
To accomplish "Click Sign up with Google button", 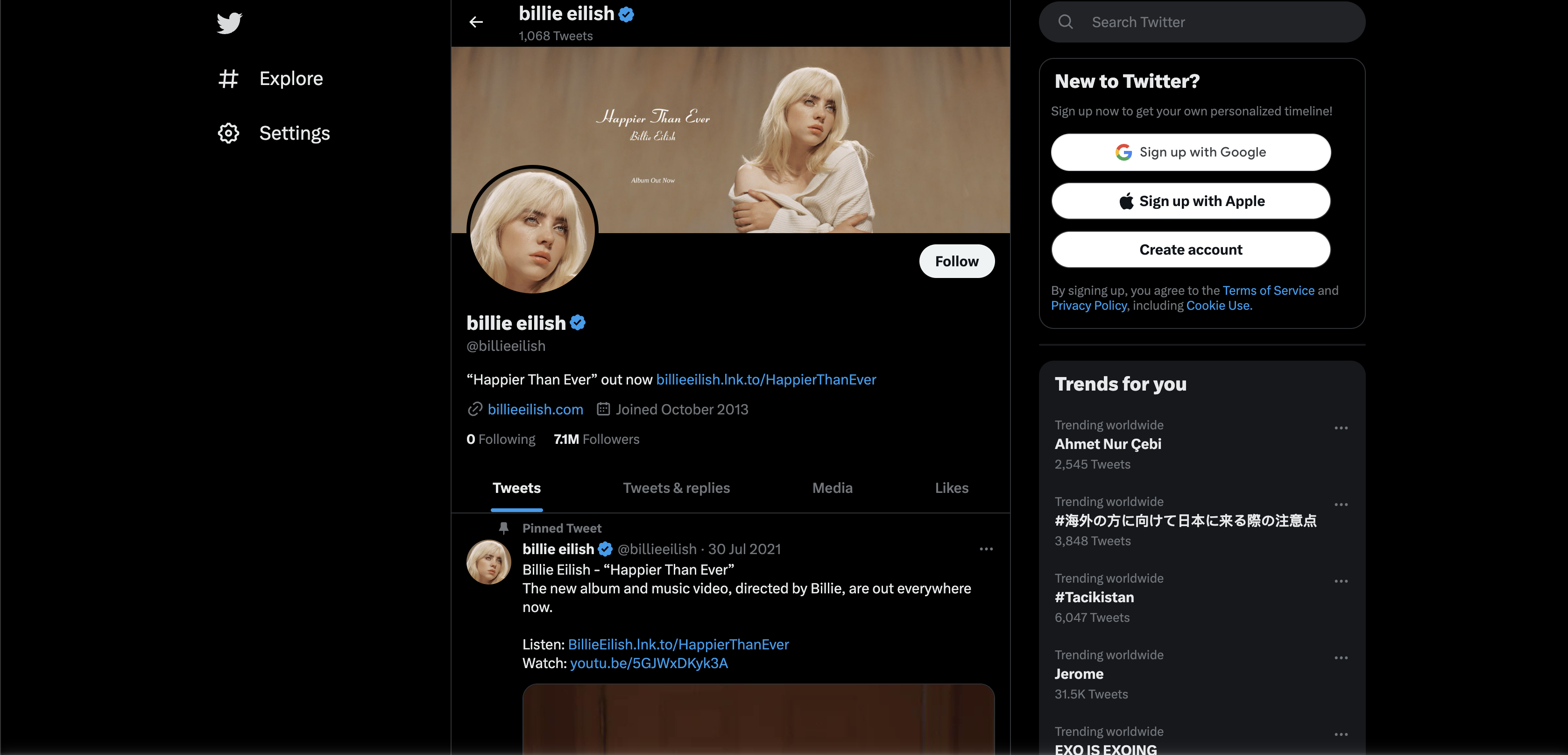I will [x=1191, y=152].
